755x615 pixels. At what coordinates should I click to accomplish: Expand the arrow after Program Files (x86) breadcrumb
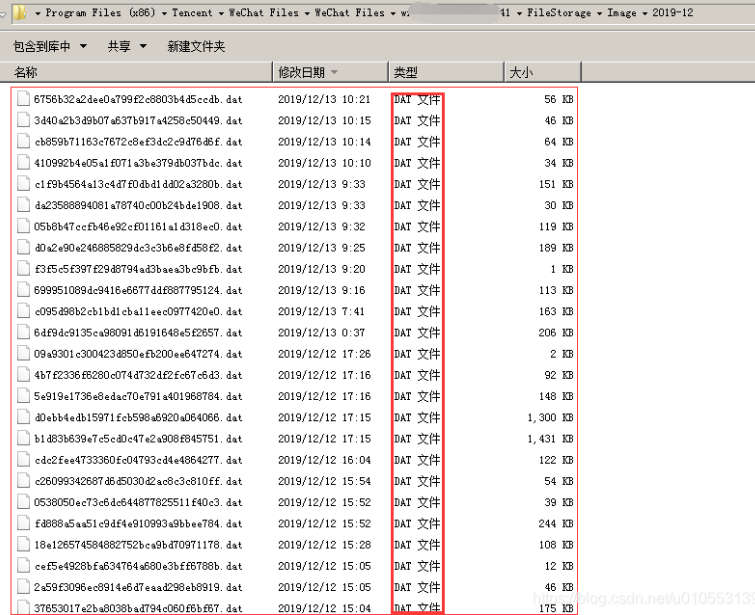point(164,13)
